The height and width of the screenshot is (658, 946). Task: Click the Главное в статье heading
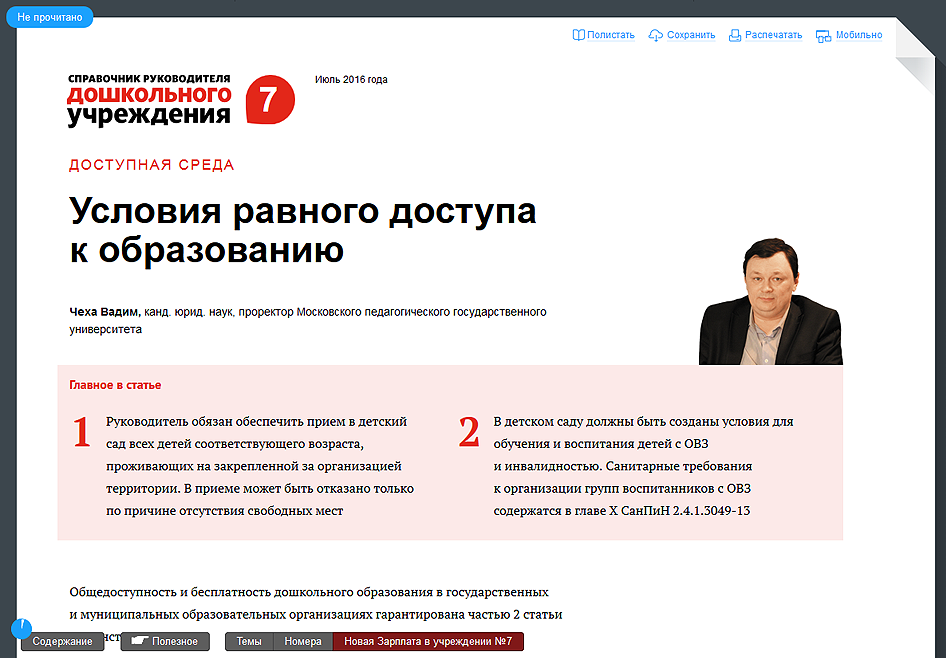pyautogui.click(x=115, y=385)
